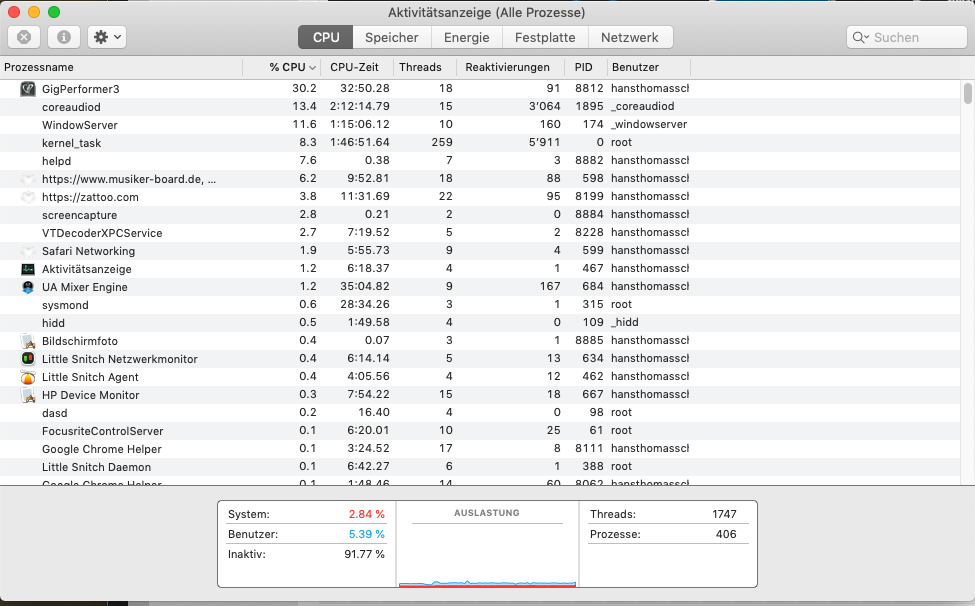This screenshot has width=975, height=606.
Task: Click the Aktivitätsanzeige app icon
Action: pos(28,269)
